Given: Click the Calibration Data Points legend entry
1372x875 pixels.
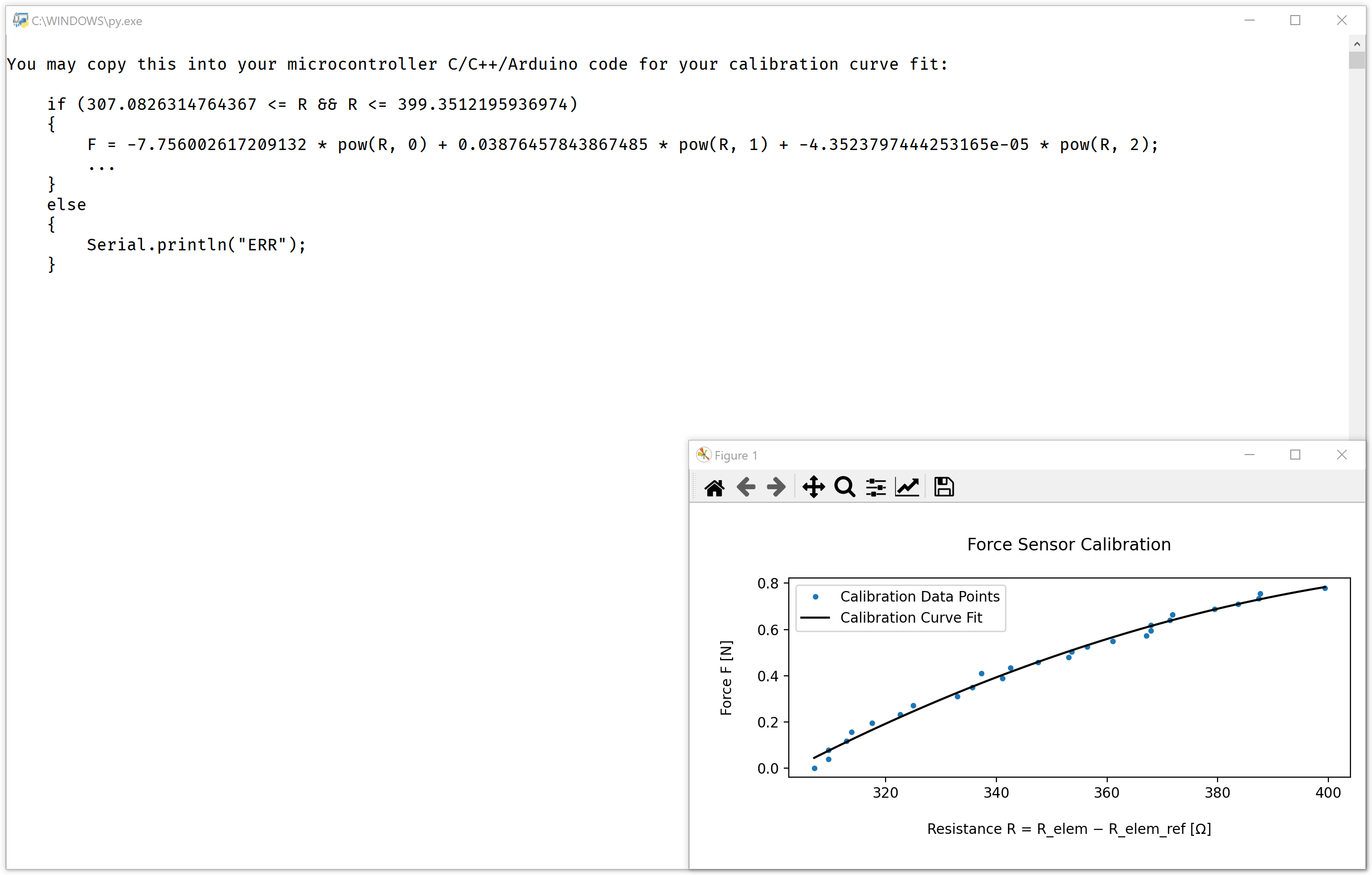Looking at the screenshot, I should tap(919, 596).
